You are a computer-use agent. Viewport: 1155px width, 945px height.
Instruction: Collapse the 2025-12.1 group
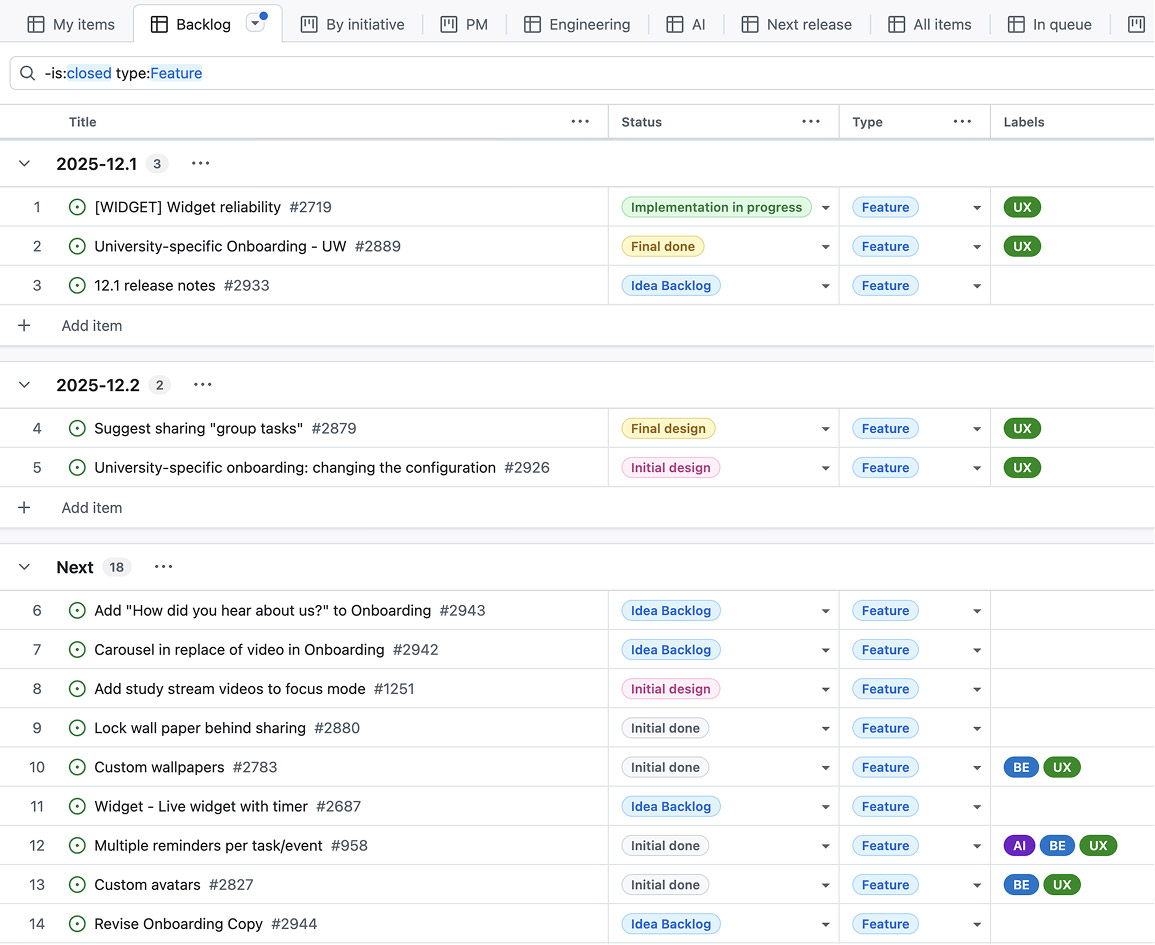pos(25,164)
